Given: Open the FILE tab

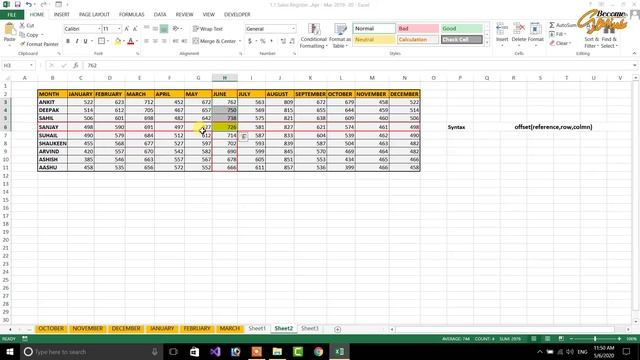Looking at the screenshot, I should (12, 15).
